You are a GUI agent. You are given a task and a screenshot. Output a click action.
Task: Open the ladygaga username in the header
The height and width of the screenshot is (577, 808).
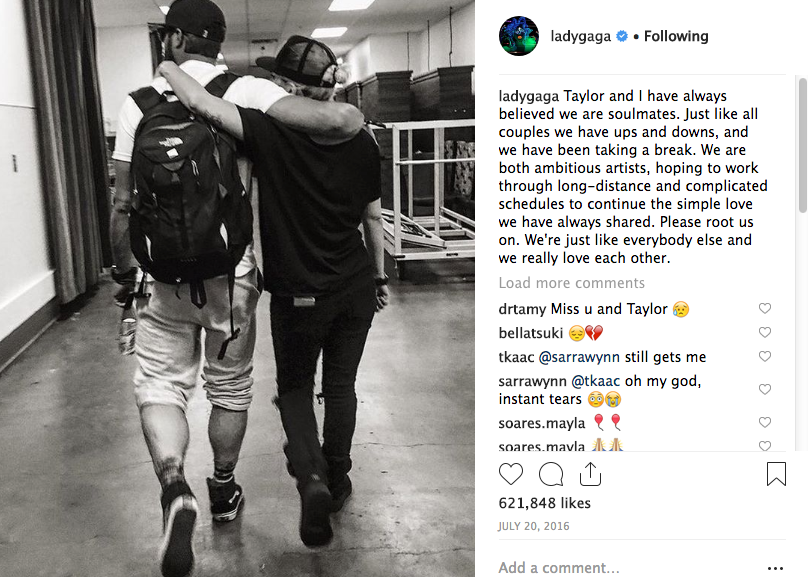[581, 36]
